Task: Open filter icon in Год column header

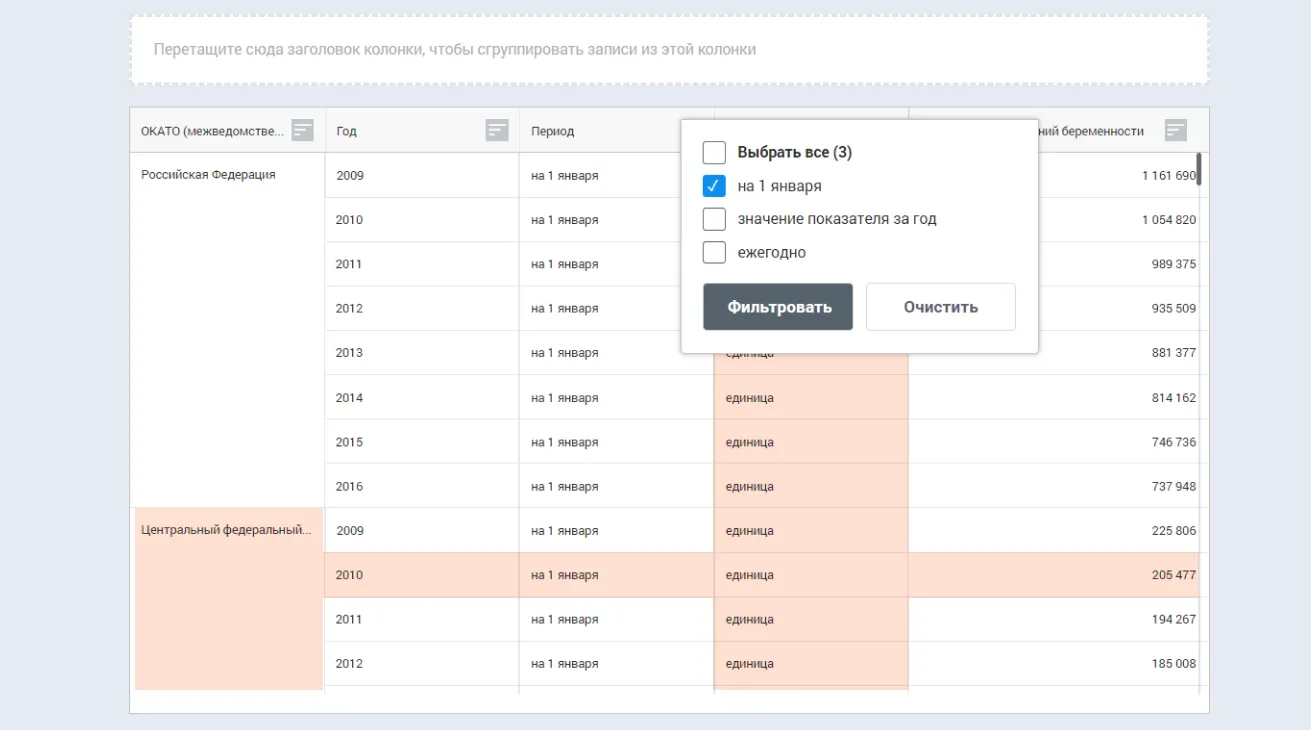Action: click(496, 130)
